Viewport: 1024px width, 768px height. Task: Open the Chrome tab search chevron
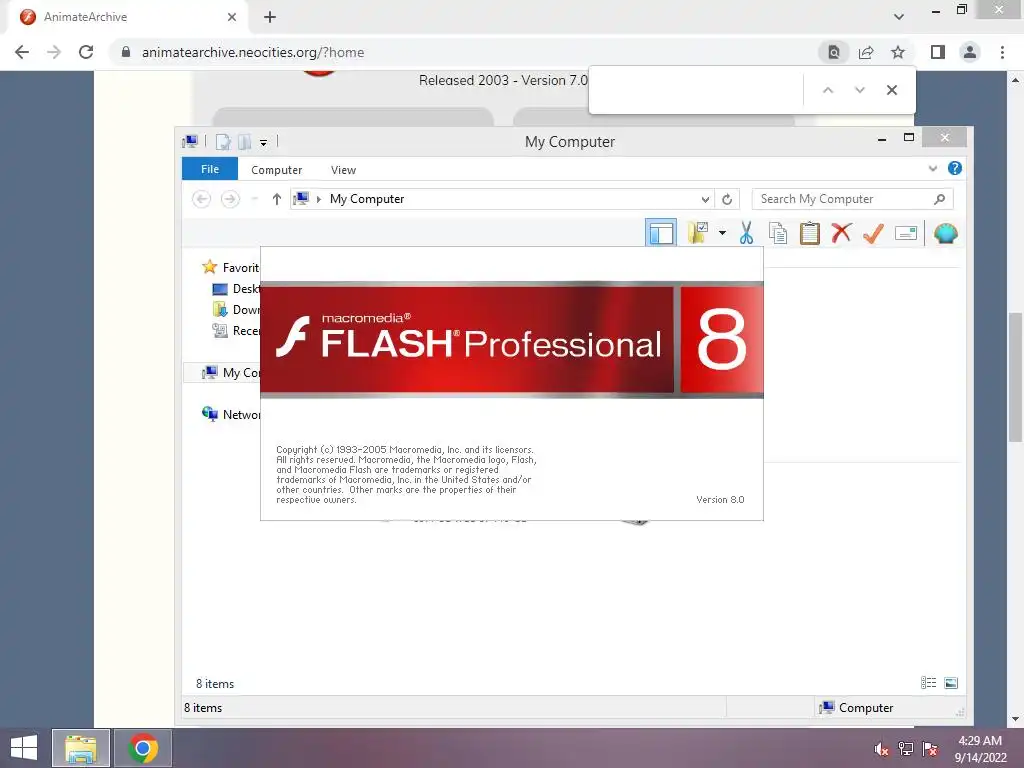tap(899, 17)
